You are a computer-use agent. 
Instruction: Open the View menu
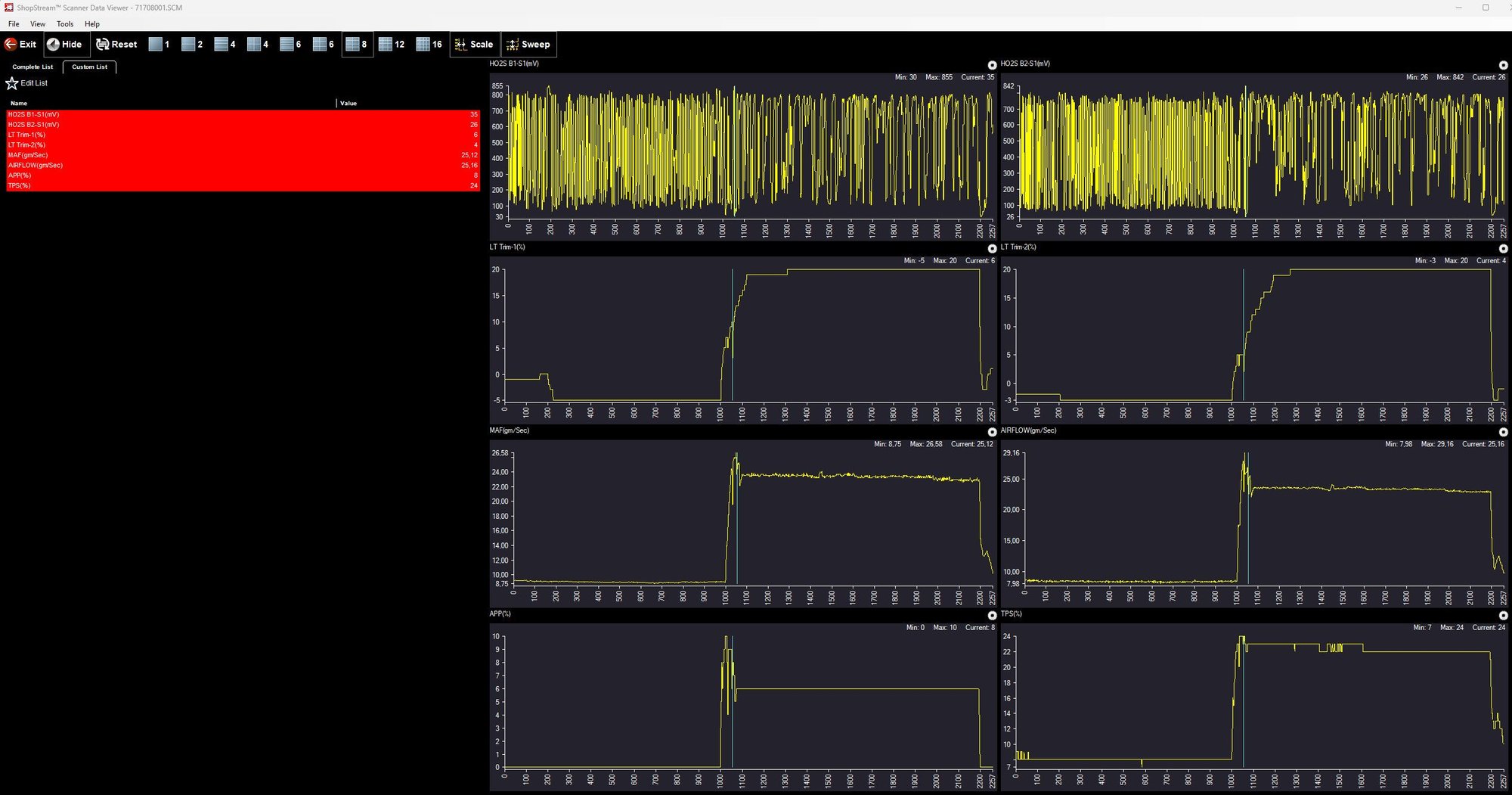38,24
